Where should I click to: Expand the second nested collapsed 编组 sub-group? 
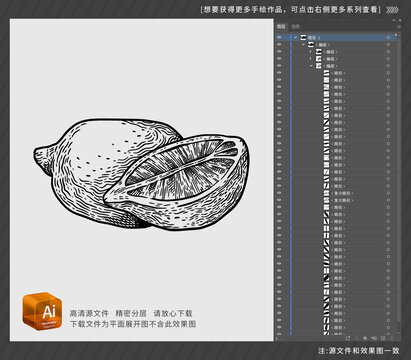pyautogui.click(x=311, y=59)
